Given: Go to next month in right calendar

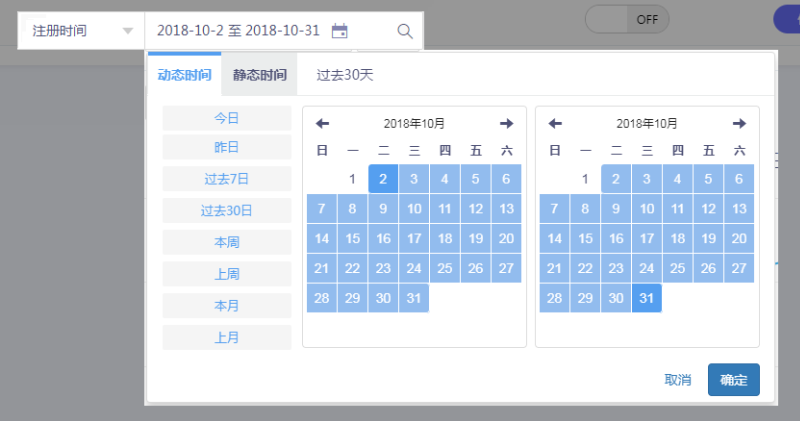Looking at the screenshot, I should pos(739,123).
